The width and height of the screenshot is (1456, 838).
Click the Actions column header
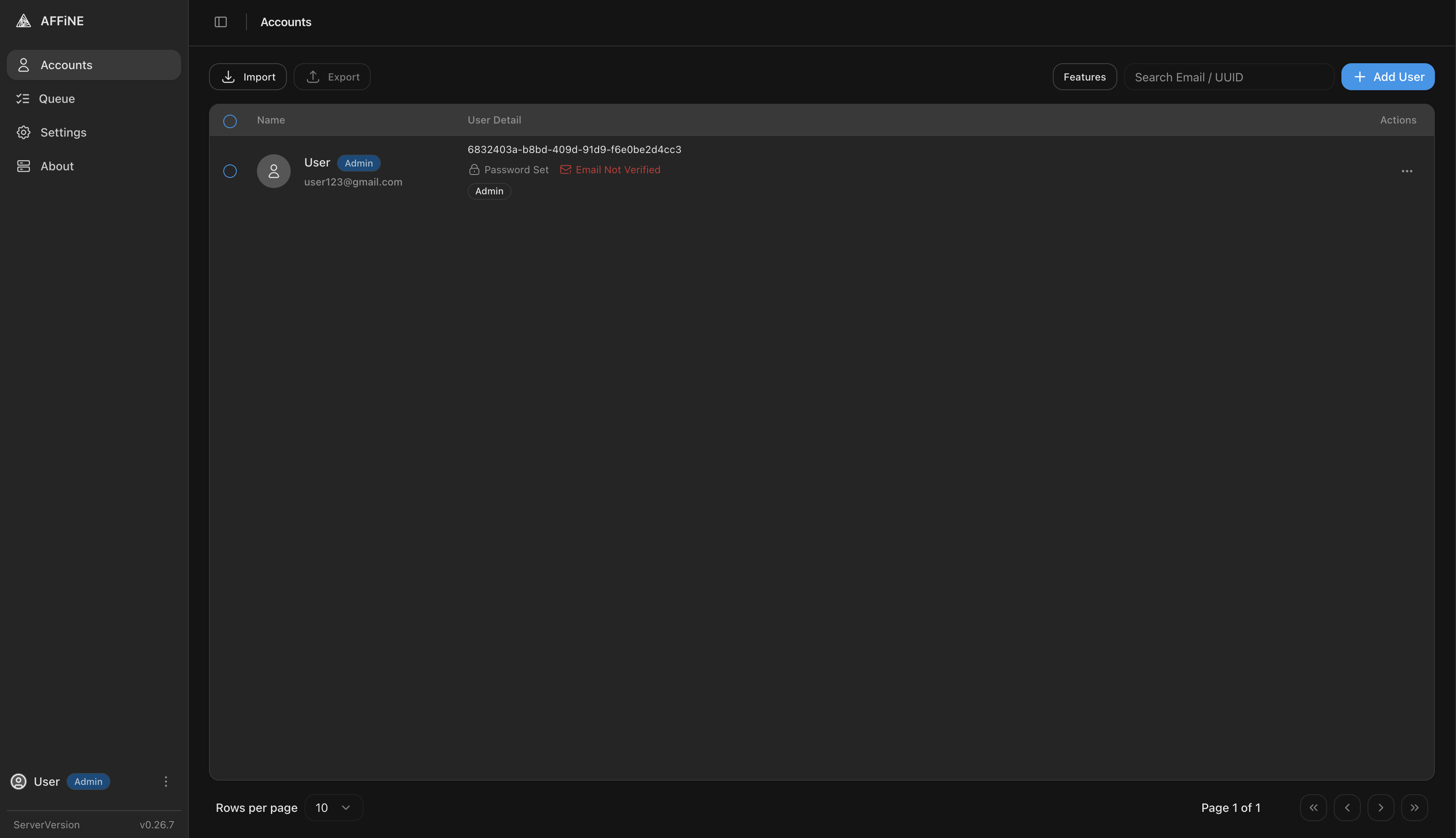(x=1398, y=120)
